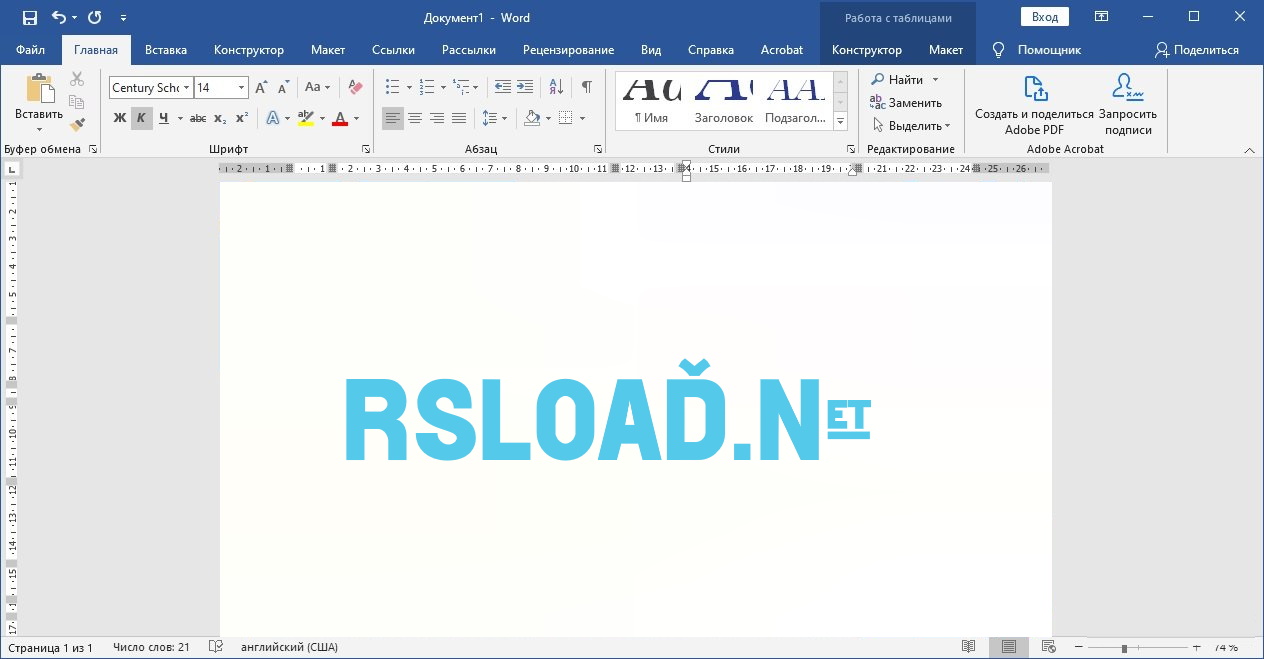Click the Поделиться share button
1264x659 pixels.
[1196, 50]
